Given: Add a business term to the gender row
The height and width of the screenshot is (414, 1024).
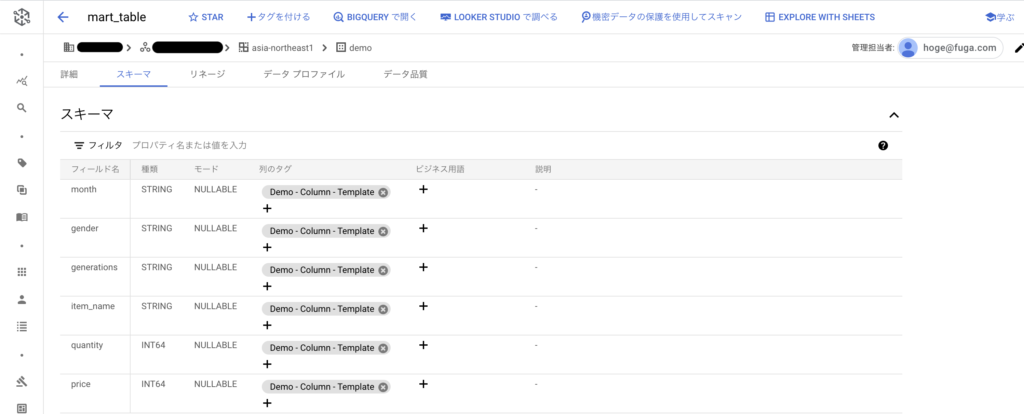Looking at the screenshot, I should click(423, 228).
